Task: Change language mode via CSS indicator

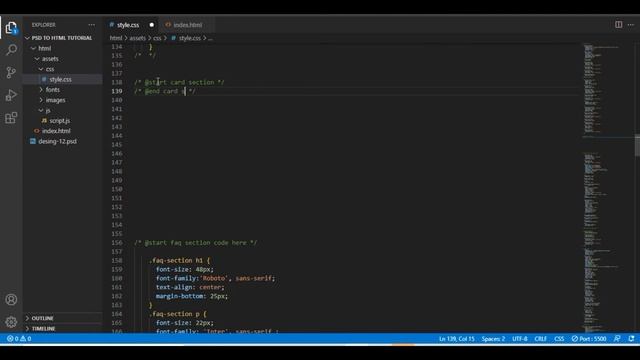Action: pyautogui.click(x=559, y=339)
